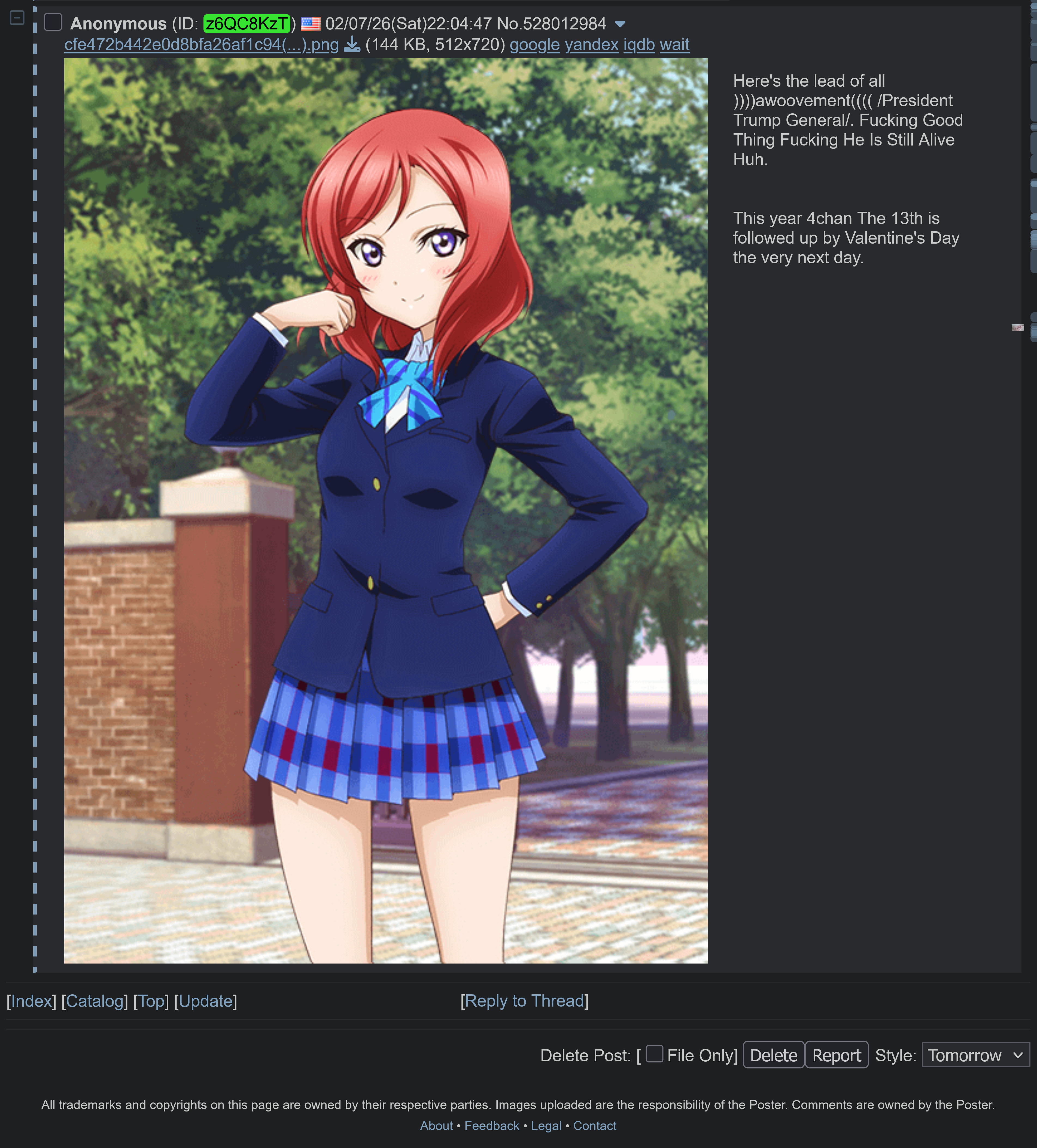Click the minus icon to hide post
Image resolution: width=1037 pixels, height=1148 pixels.
pyautogui.click(x=17, y=18)
